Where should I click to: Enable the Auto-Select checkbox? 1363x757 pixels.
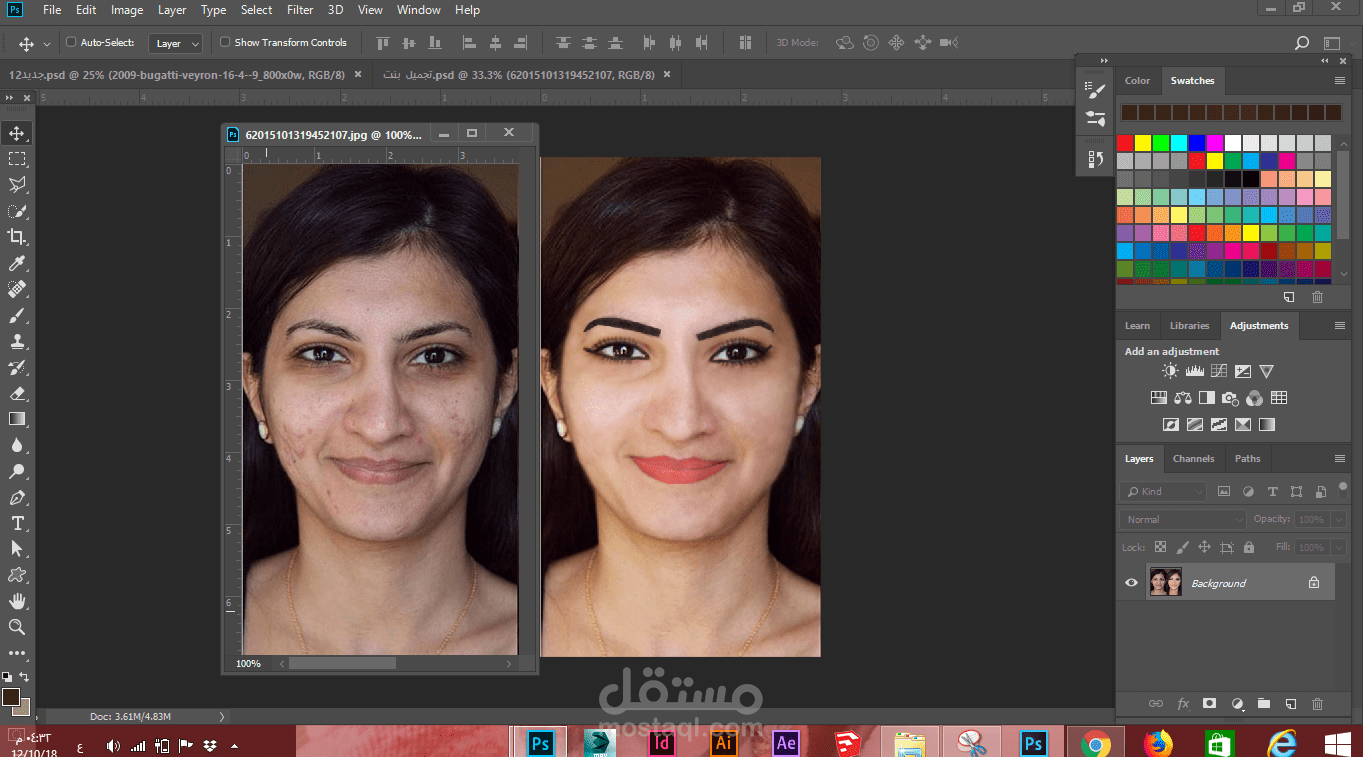tap(71, 42)
